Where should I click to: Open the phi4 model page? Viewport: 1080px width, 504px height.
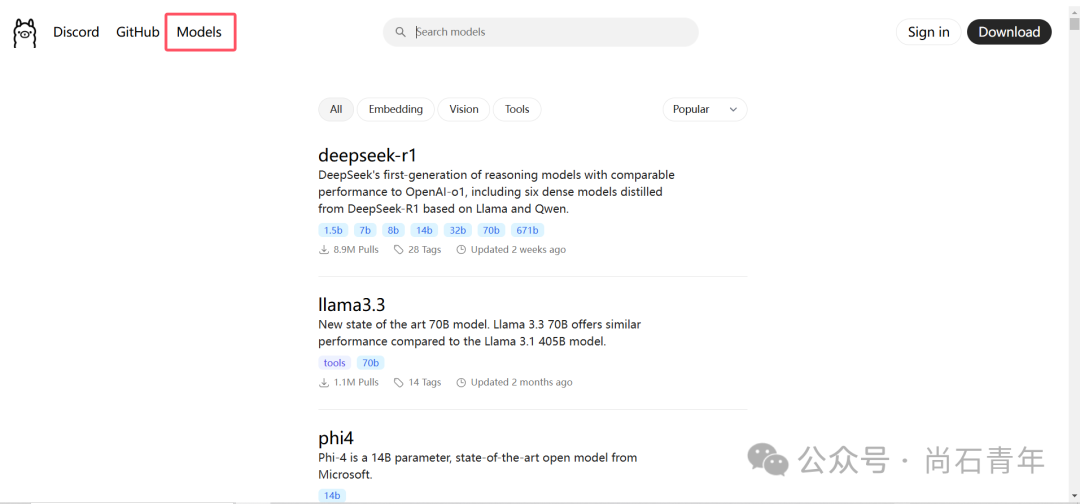click(x=336, y=438)
